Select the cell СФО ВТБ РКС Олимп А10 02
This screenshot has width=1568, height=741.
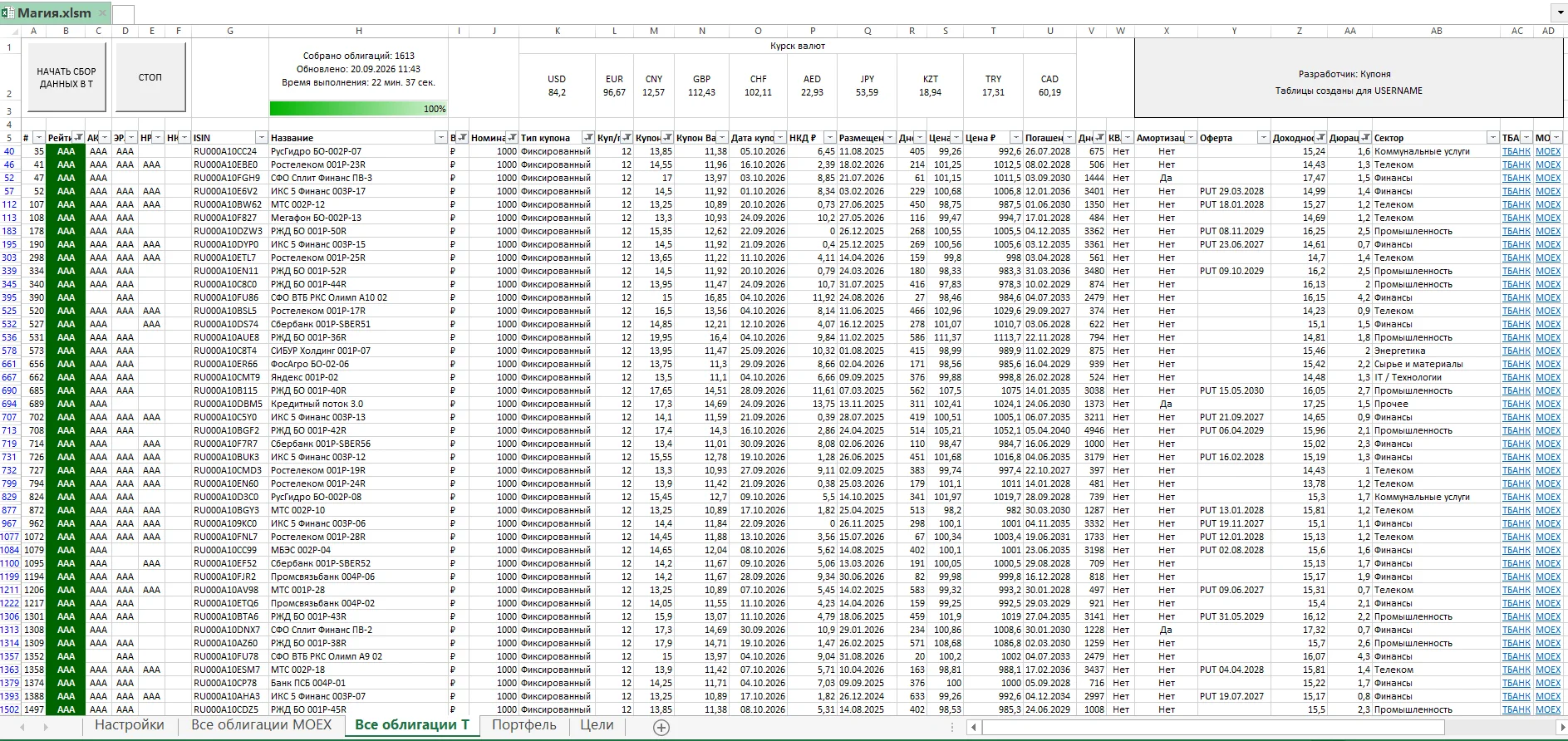(x=358, y=297)
